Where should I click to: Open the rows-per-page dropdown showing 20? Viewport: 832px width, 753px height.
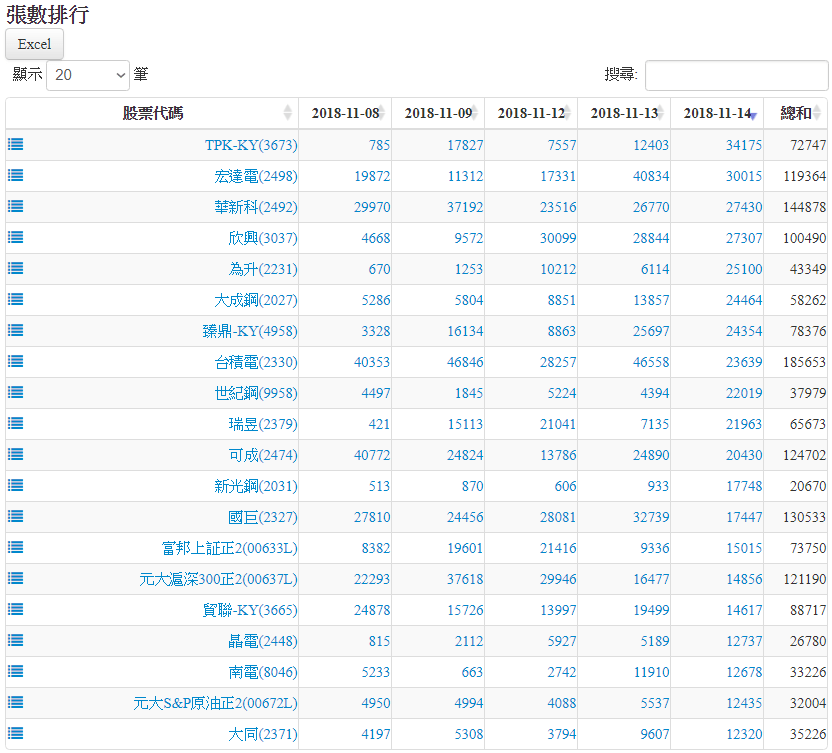[x=88, y=75]
